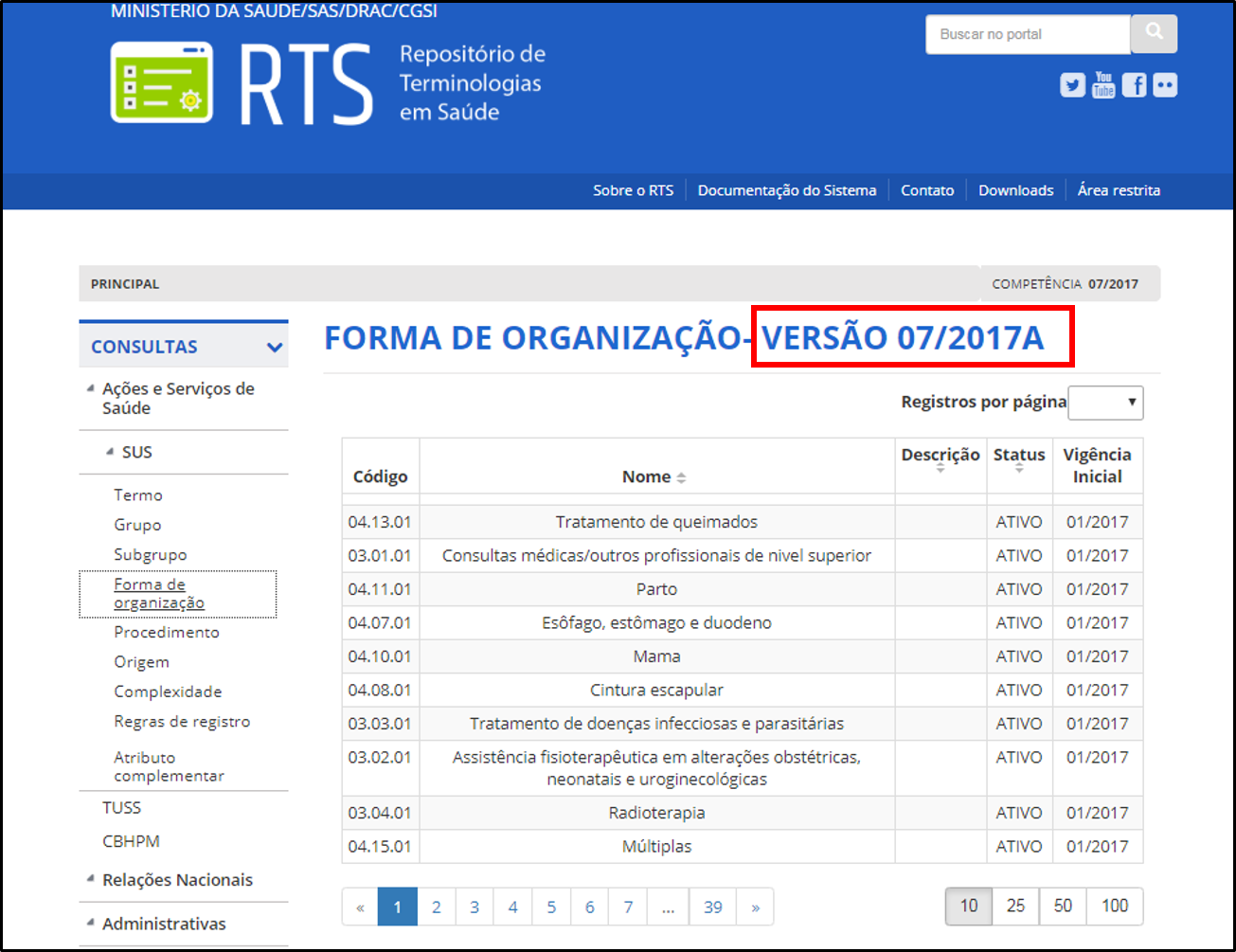Click the Buscar no portal search field

(1027, 34)
